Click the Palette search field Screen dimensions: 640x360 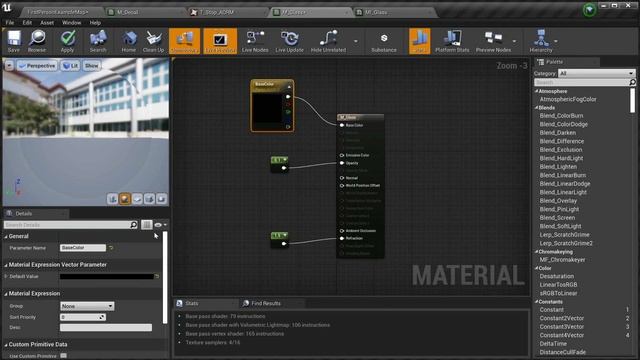click(x=582, y=82)
